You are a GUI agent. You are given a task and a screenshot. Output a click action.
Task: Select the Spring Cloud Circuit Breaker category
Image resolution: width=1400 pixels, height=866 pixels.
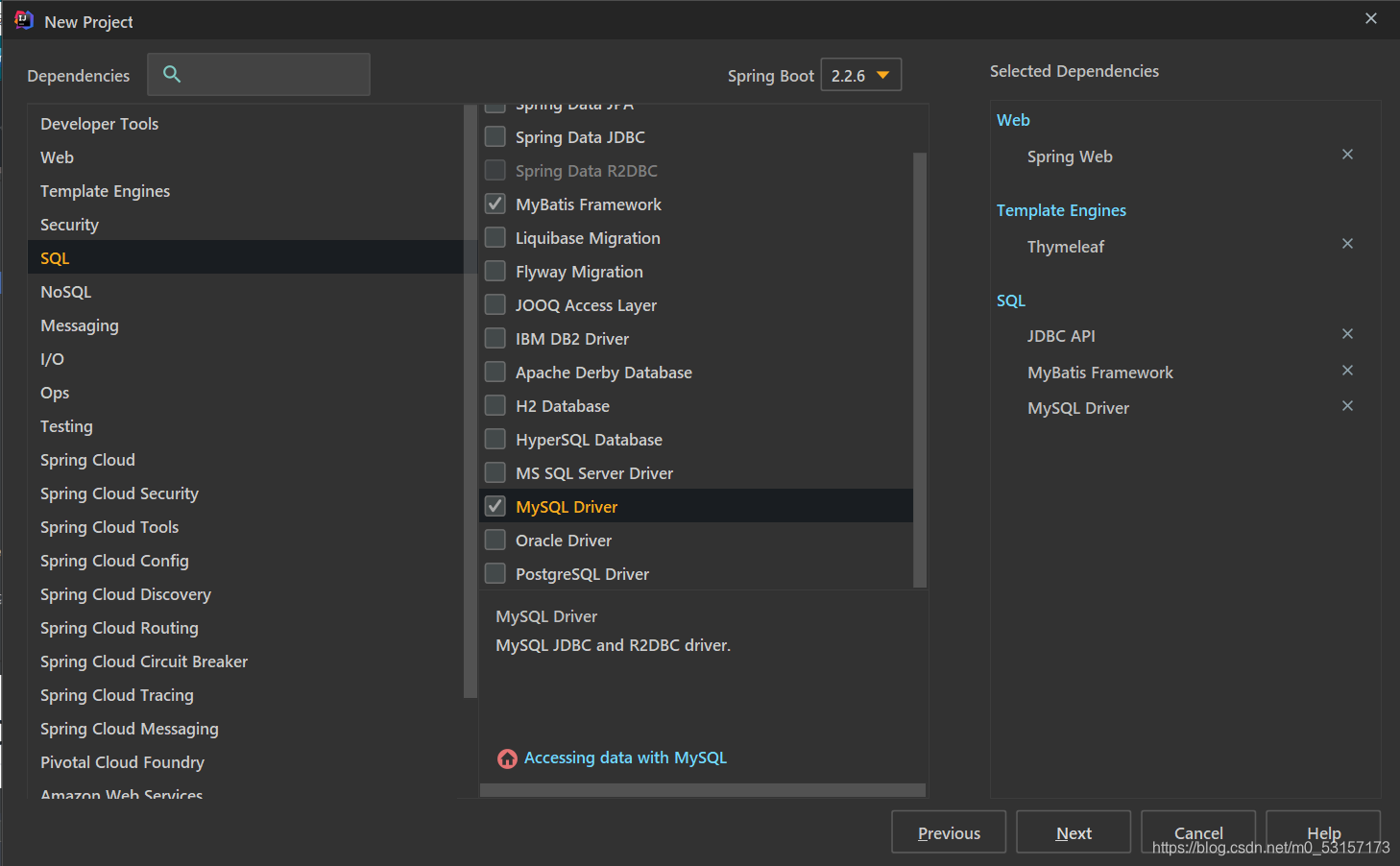pos(246,662)
